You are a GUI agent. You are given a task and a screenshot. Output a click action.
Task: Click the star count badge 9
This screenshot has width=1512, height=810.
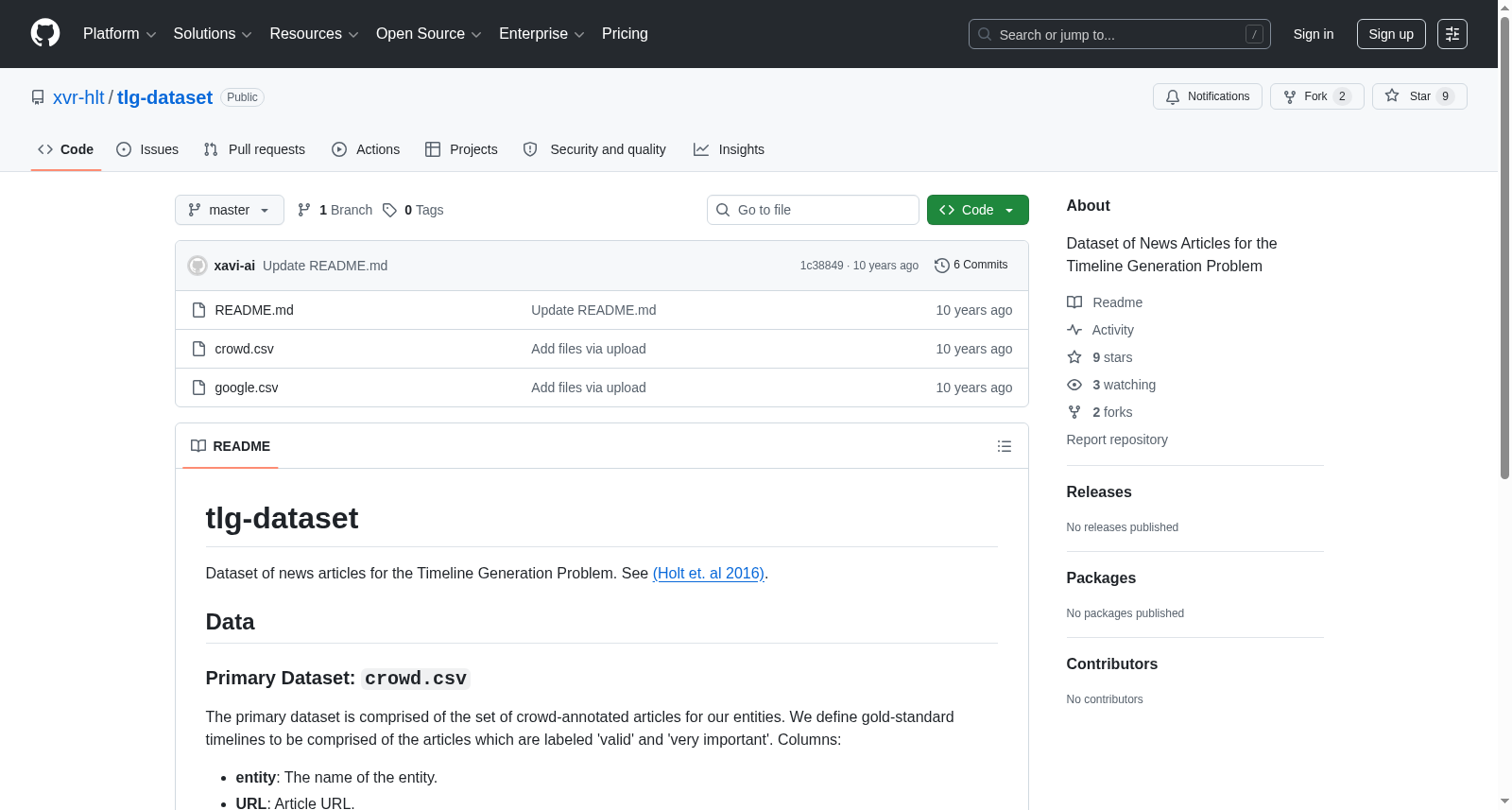1445,96
